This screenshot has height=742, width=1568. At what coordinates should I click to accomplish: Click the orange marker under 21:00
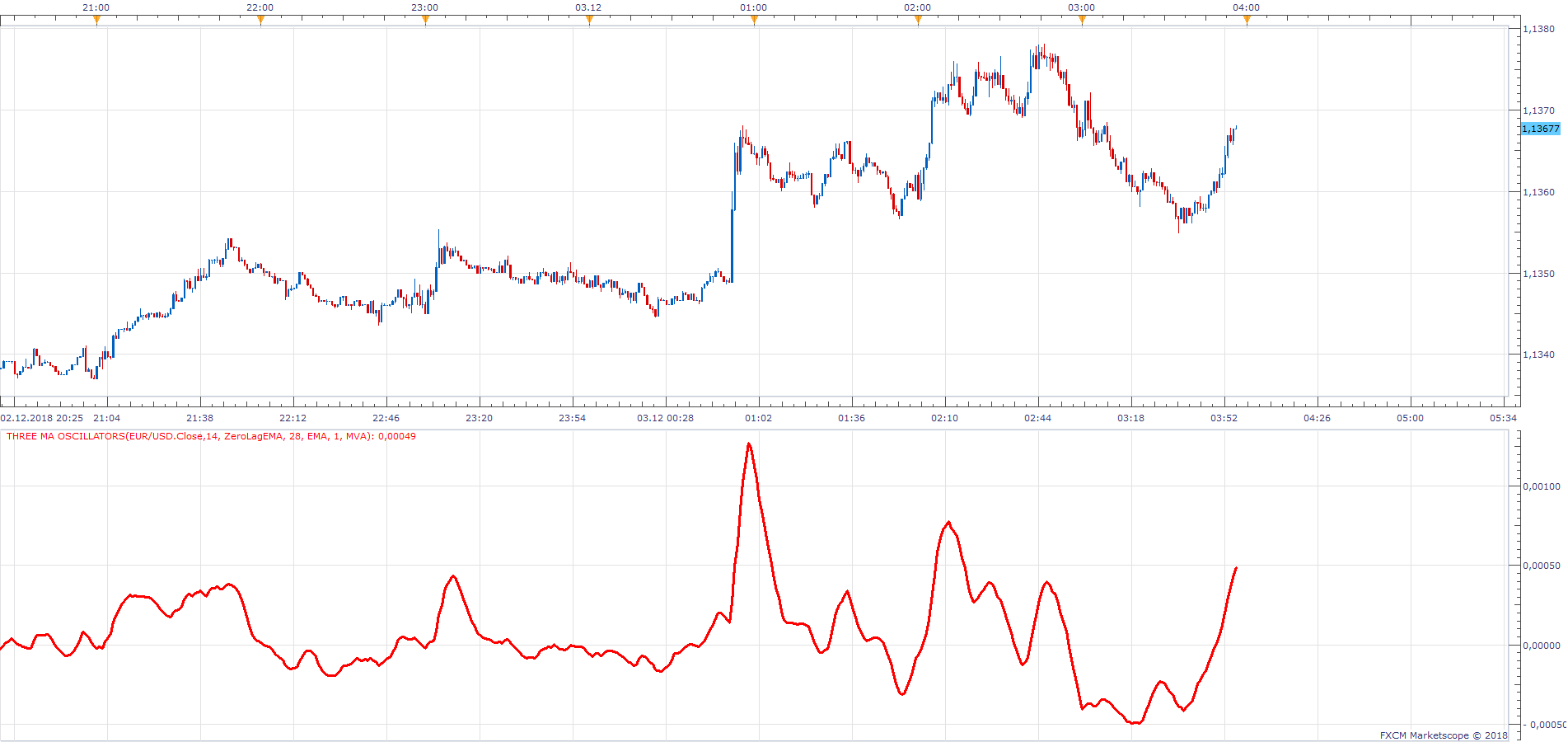click(96, 21)
